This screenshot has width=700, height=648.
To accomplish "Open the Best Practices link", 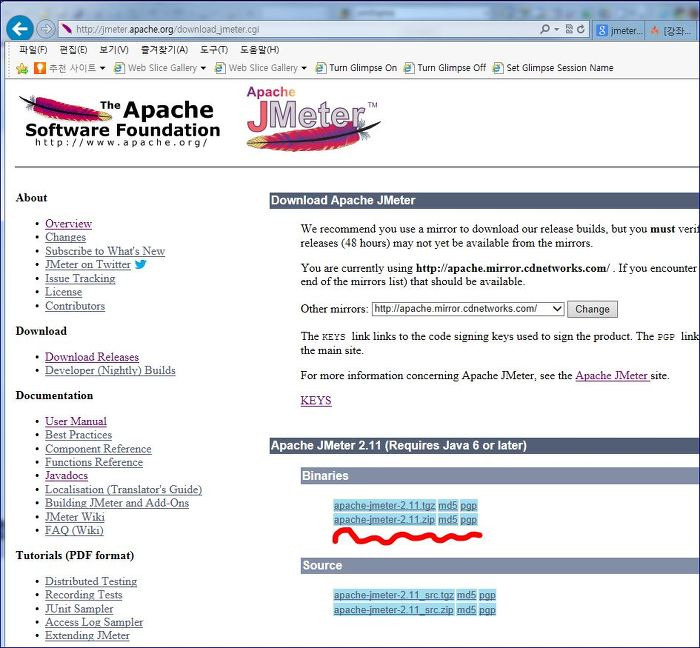I will [x=78, y=435].
